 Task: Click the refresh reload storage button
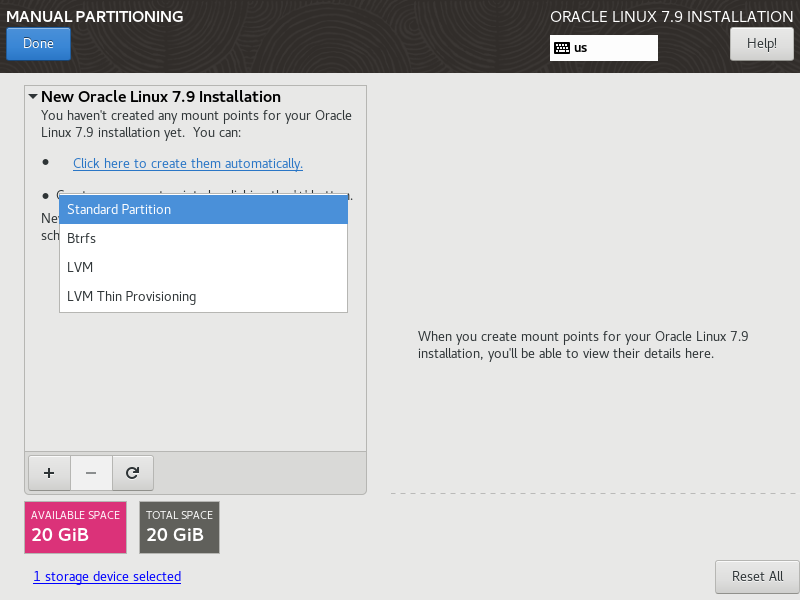click(x=133, y=473)
